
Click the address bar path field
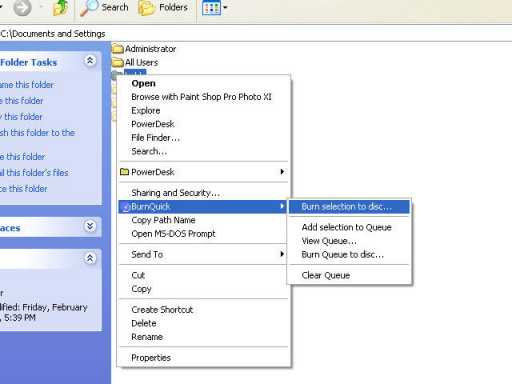tap(256, 34)
